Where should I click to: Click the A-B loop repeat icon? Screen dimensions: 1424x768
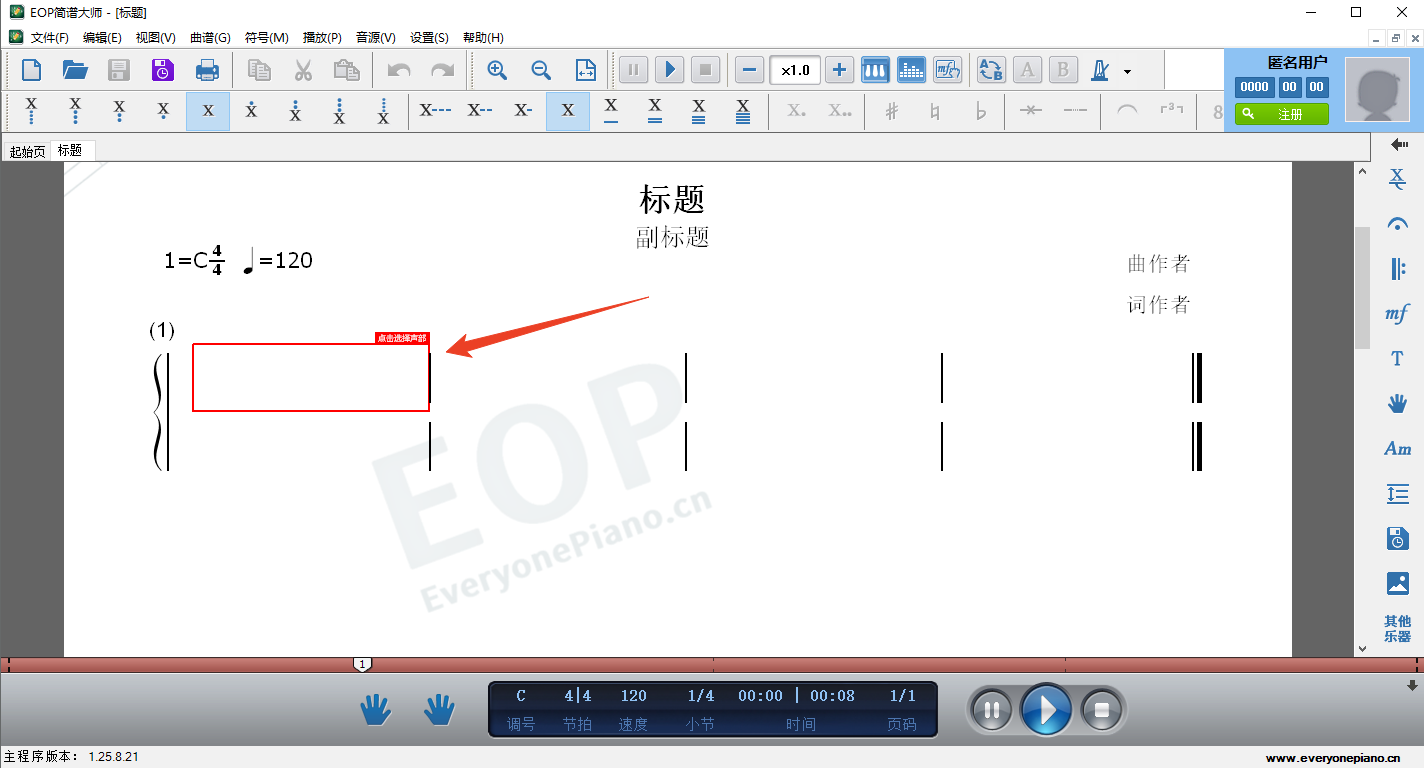[x=991, y=70]
